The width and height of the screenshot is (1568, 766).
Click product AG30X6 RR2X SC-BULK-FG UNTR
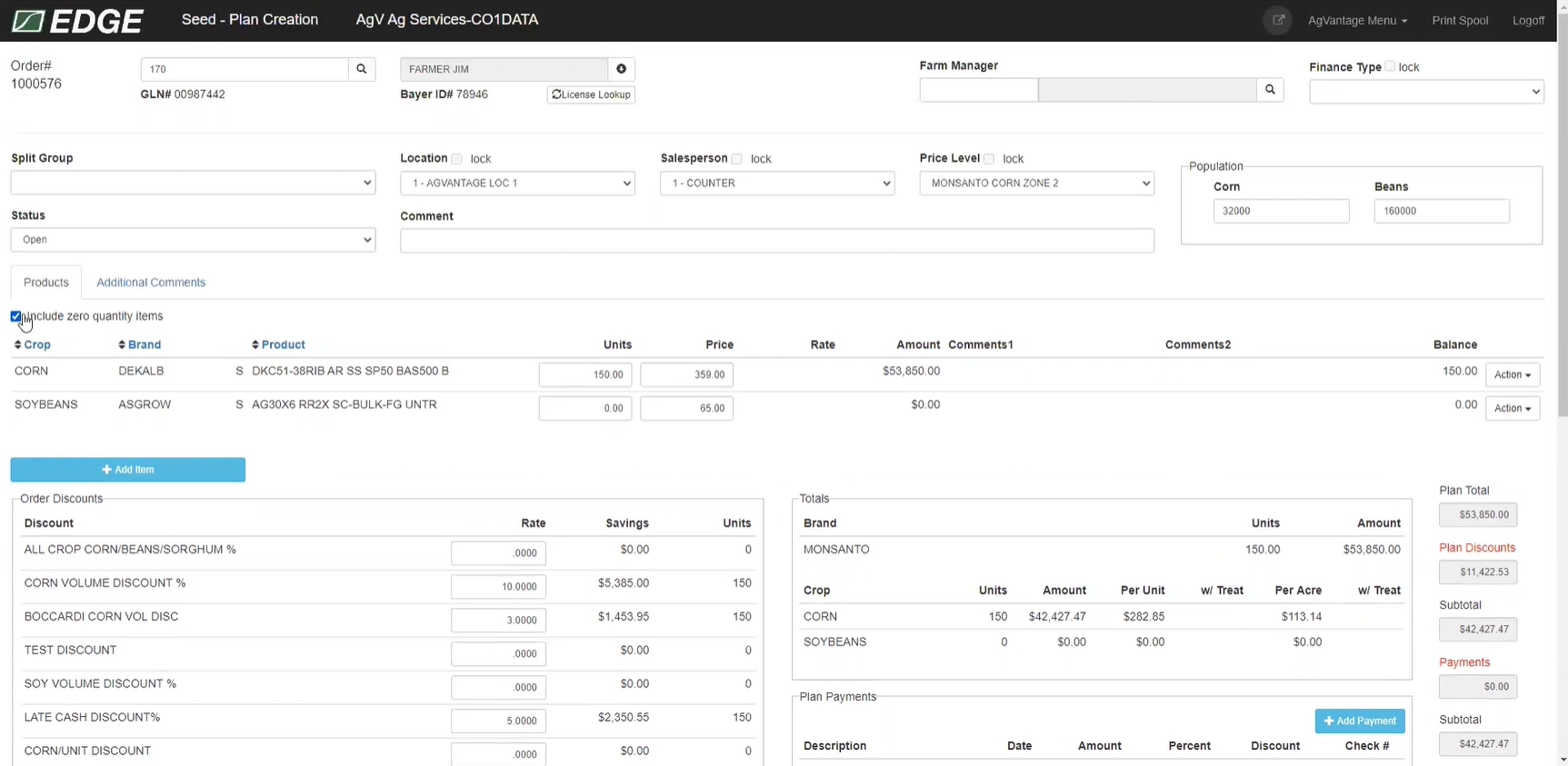[344, 404]
